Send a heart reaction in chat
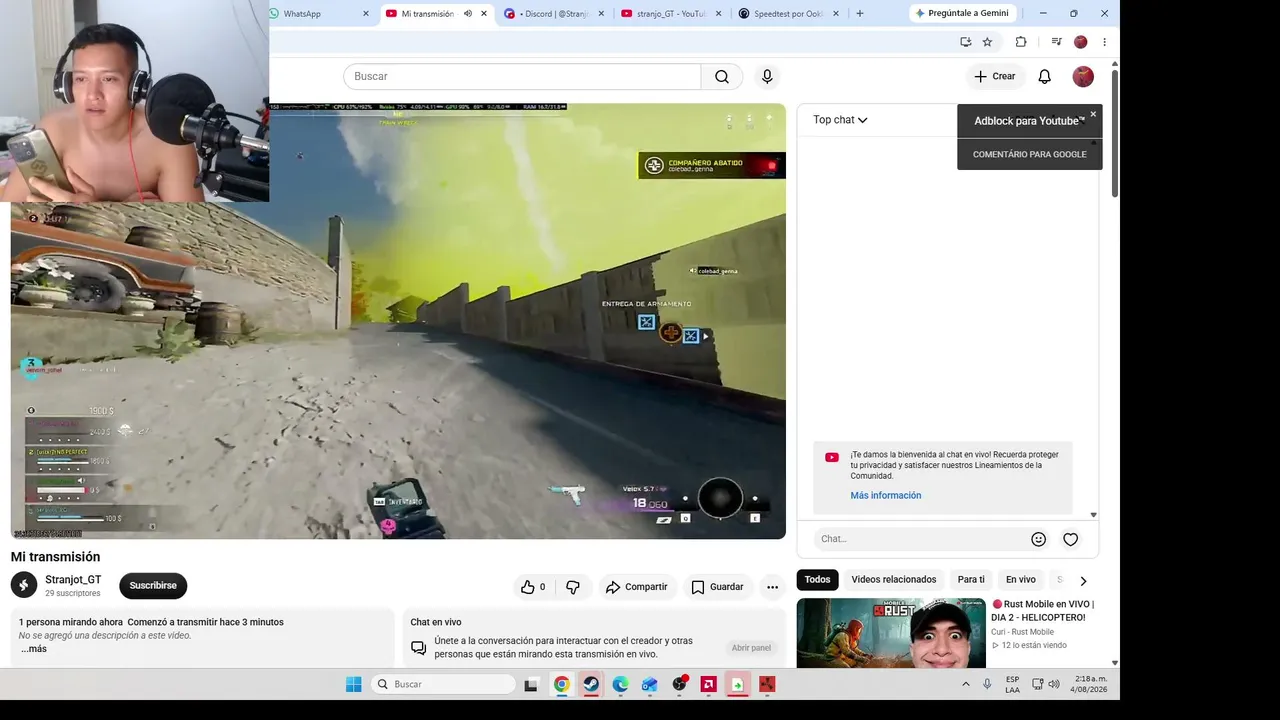1280x720 pixels. point(1070,539)
